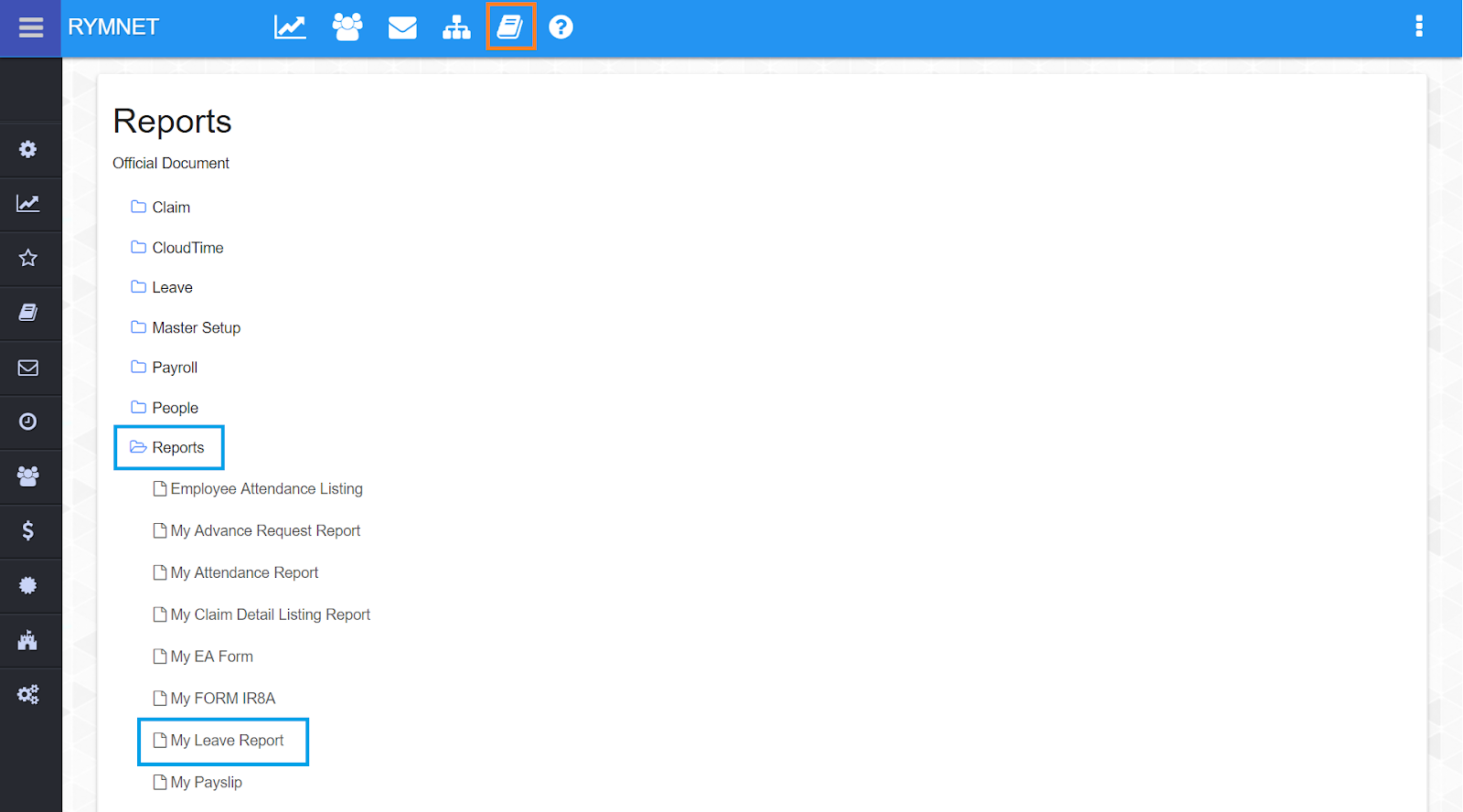Screen dimensions: 1463x812
Task: Click the dollar sign sidebar icon
Action: (28, 530)
